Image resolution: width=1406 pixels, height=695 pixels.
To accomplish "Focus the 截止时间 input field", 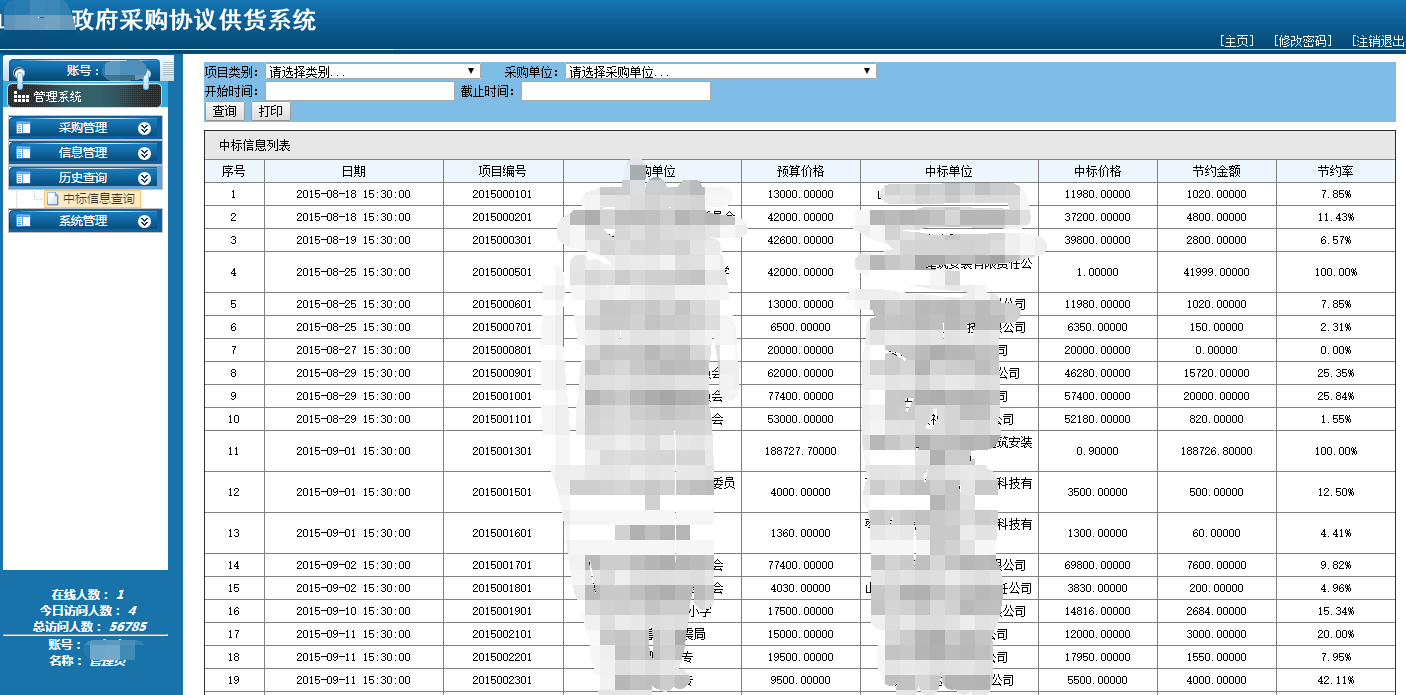I will [615, 92].
